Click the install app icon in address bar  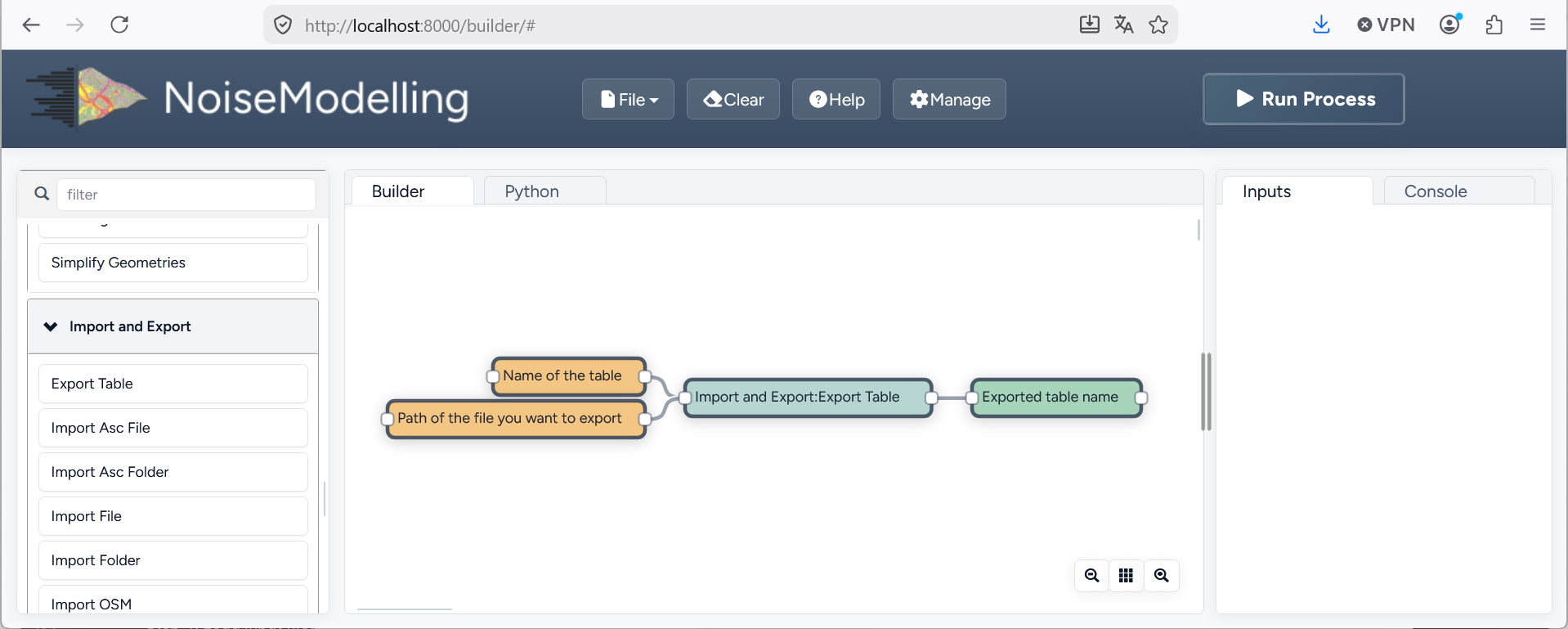tap(1090, 25)
